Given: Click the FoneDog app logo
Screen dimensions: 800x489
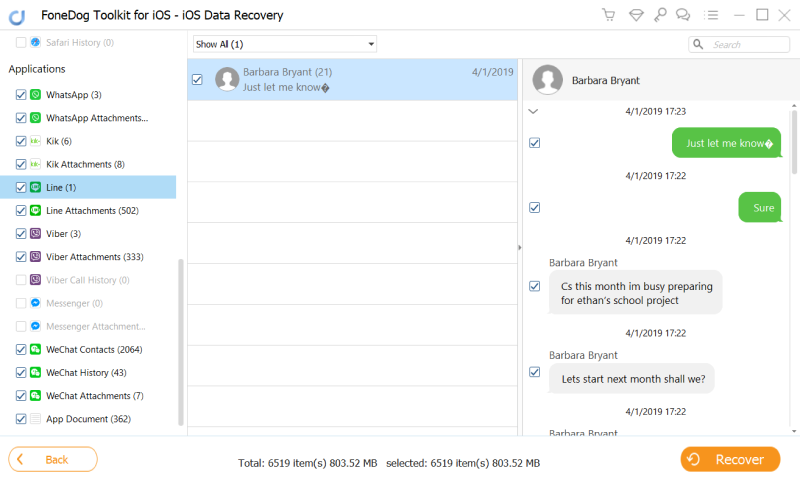Looking at the screenshot, I should (17, 17).
